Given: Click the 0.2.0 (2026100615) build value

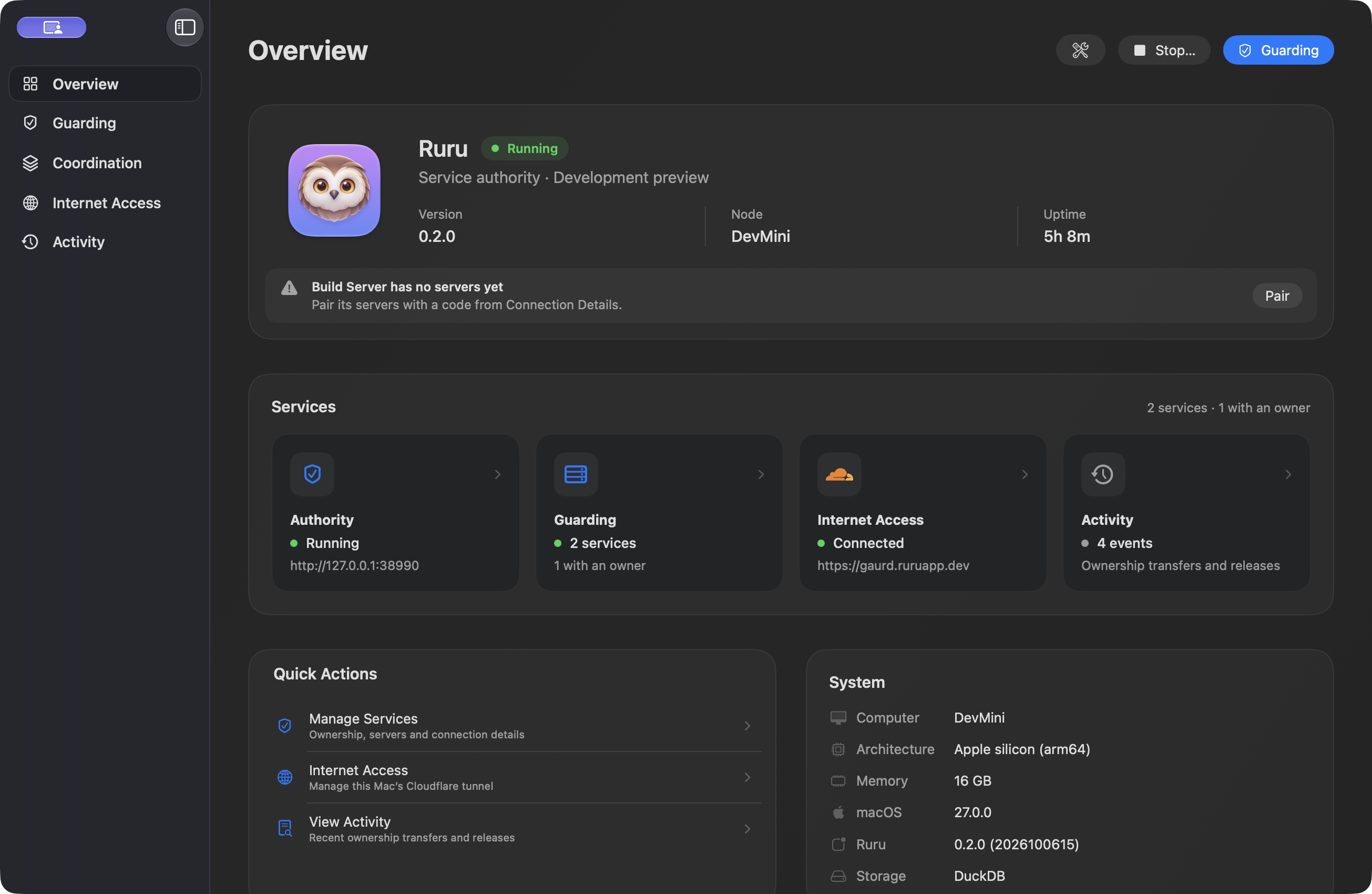Looking at the screenshot, I should [1016, 845].
